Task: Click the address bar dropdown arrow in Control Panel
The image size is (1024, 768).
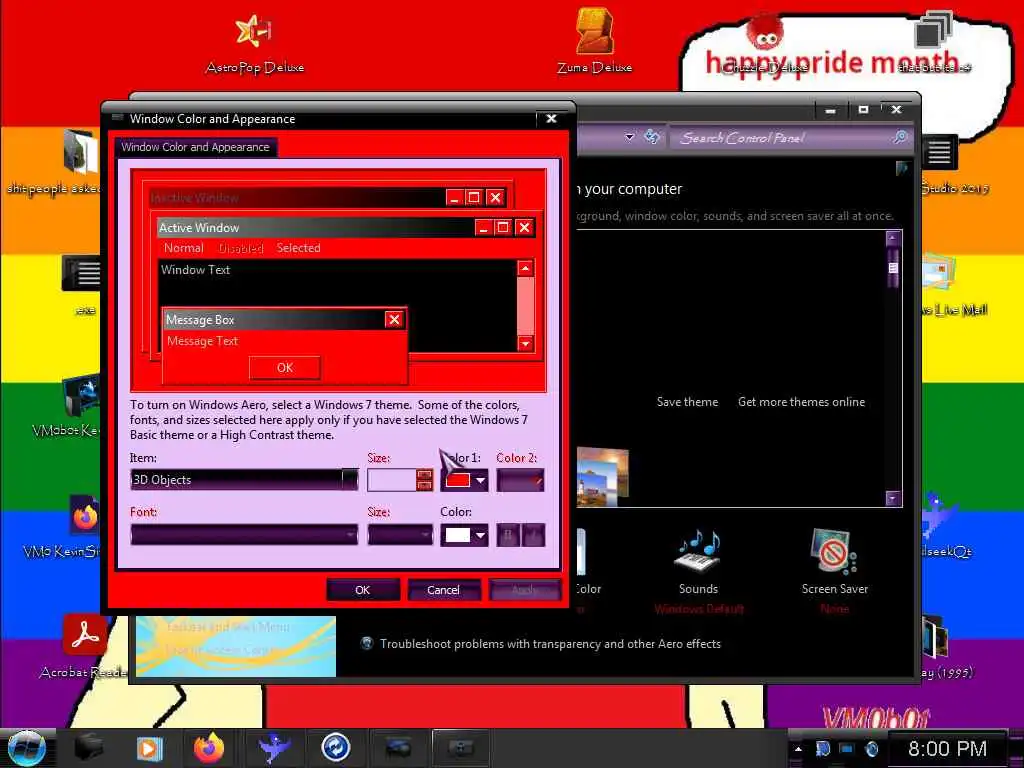Action: tap(630, 137)
